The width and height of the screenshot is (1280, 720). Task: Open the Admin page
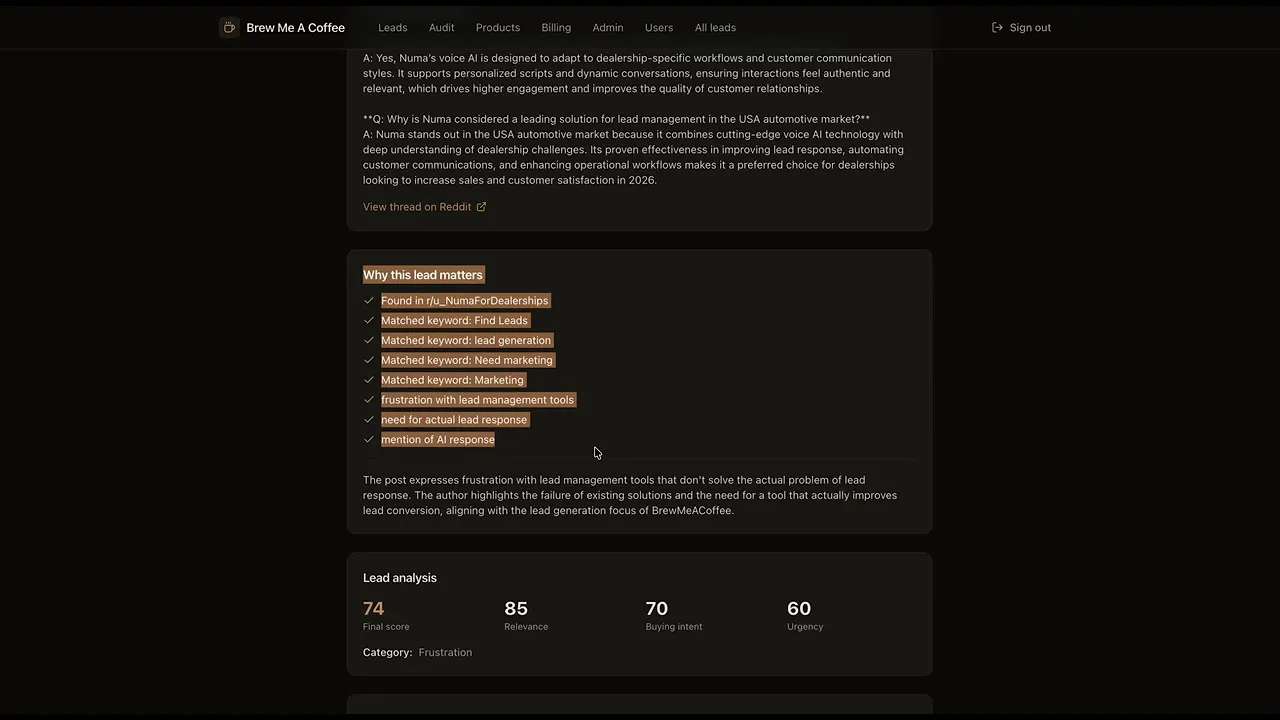point(608,28)
